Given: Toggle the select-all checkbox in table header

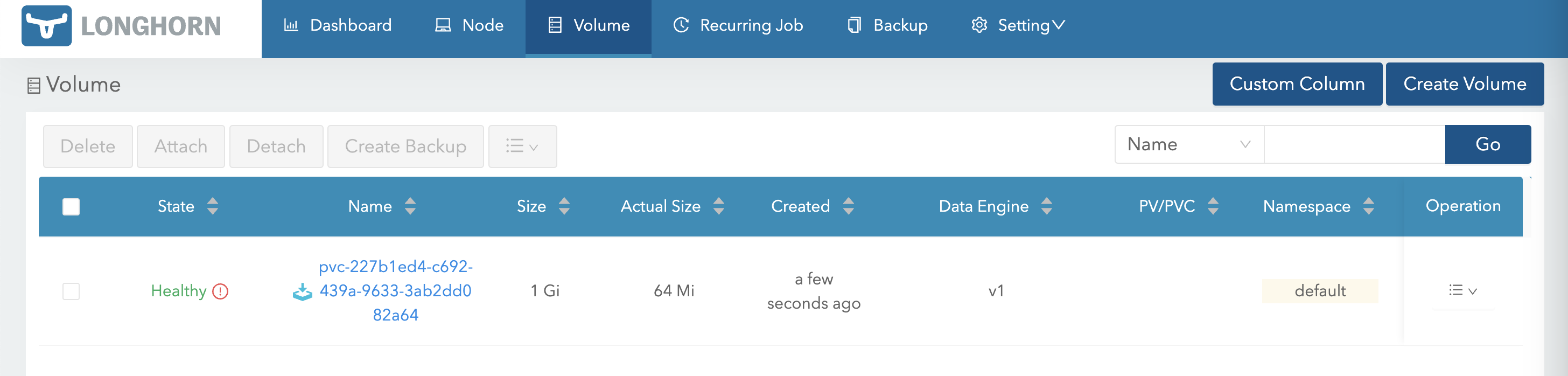Looking at the screenshot, I should (71, 207).
